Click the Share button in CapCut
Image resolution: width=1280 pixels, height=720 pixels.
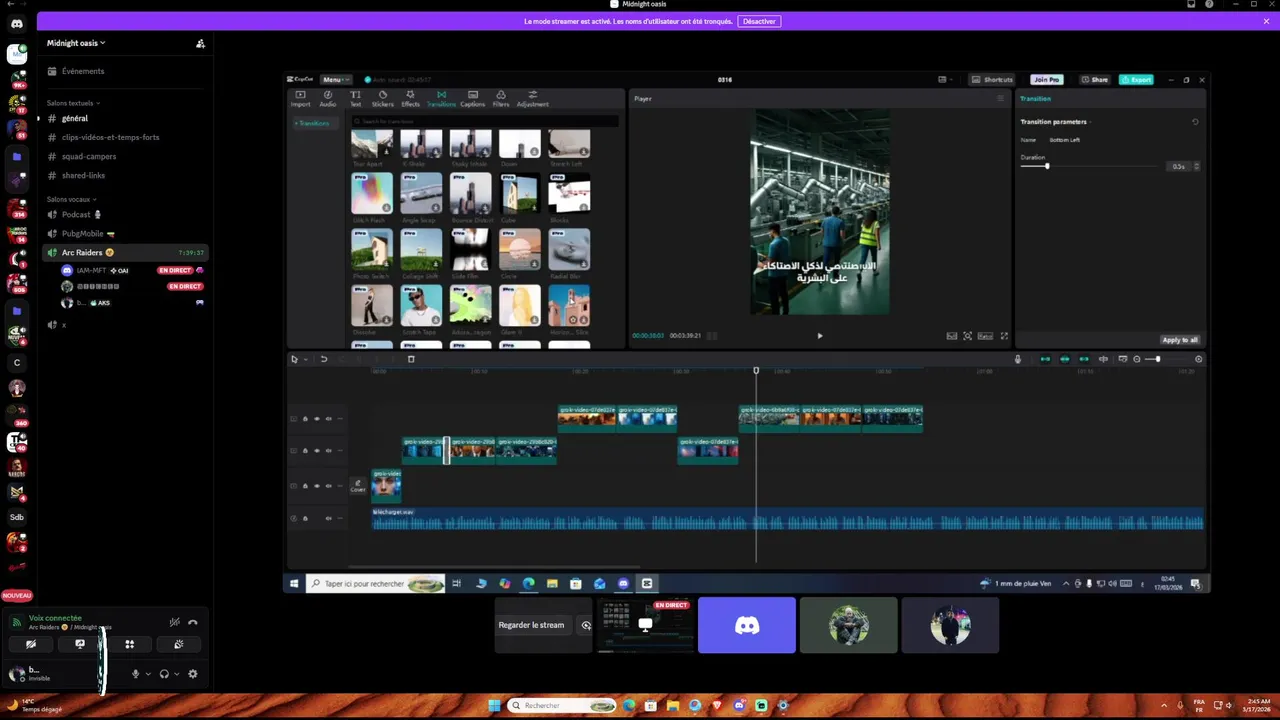[1097, 79]
